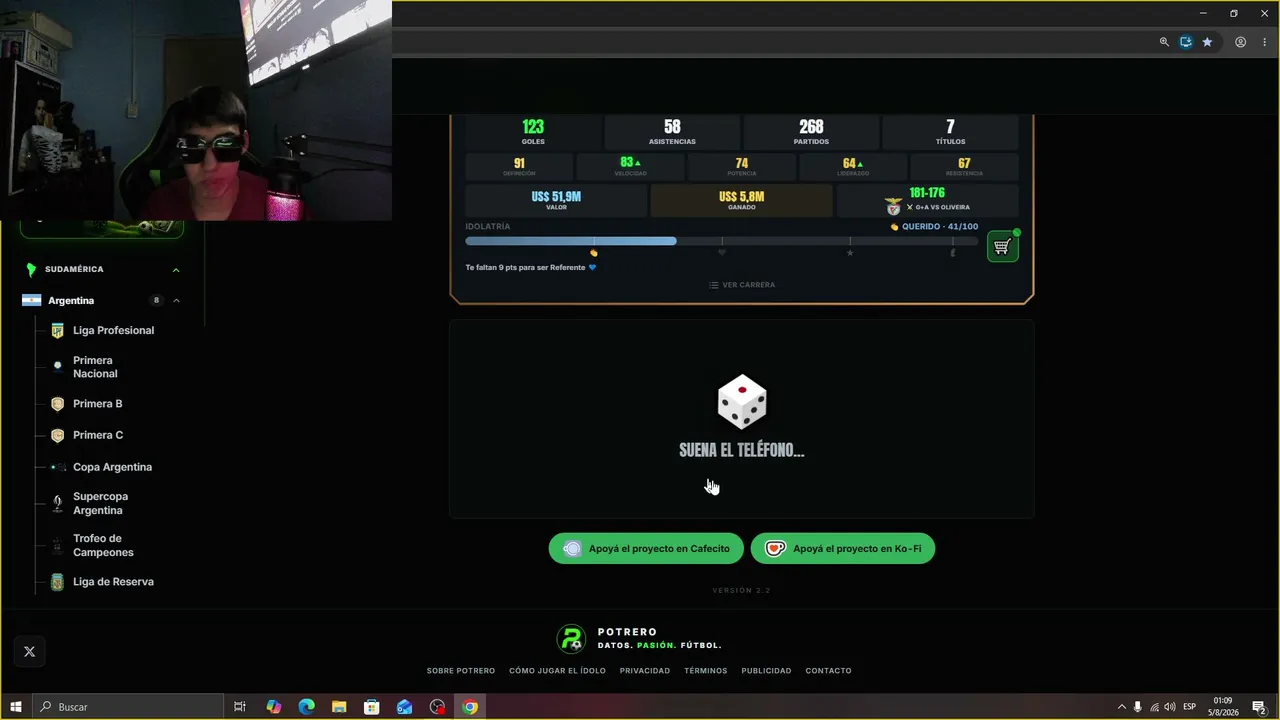The height and width of the screenshot is (720, 1280).
Task: Click Apoyá el proyecto en Ko-Fi
Action: (843, 549)
